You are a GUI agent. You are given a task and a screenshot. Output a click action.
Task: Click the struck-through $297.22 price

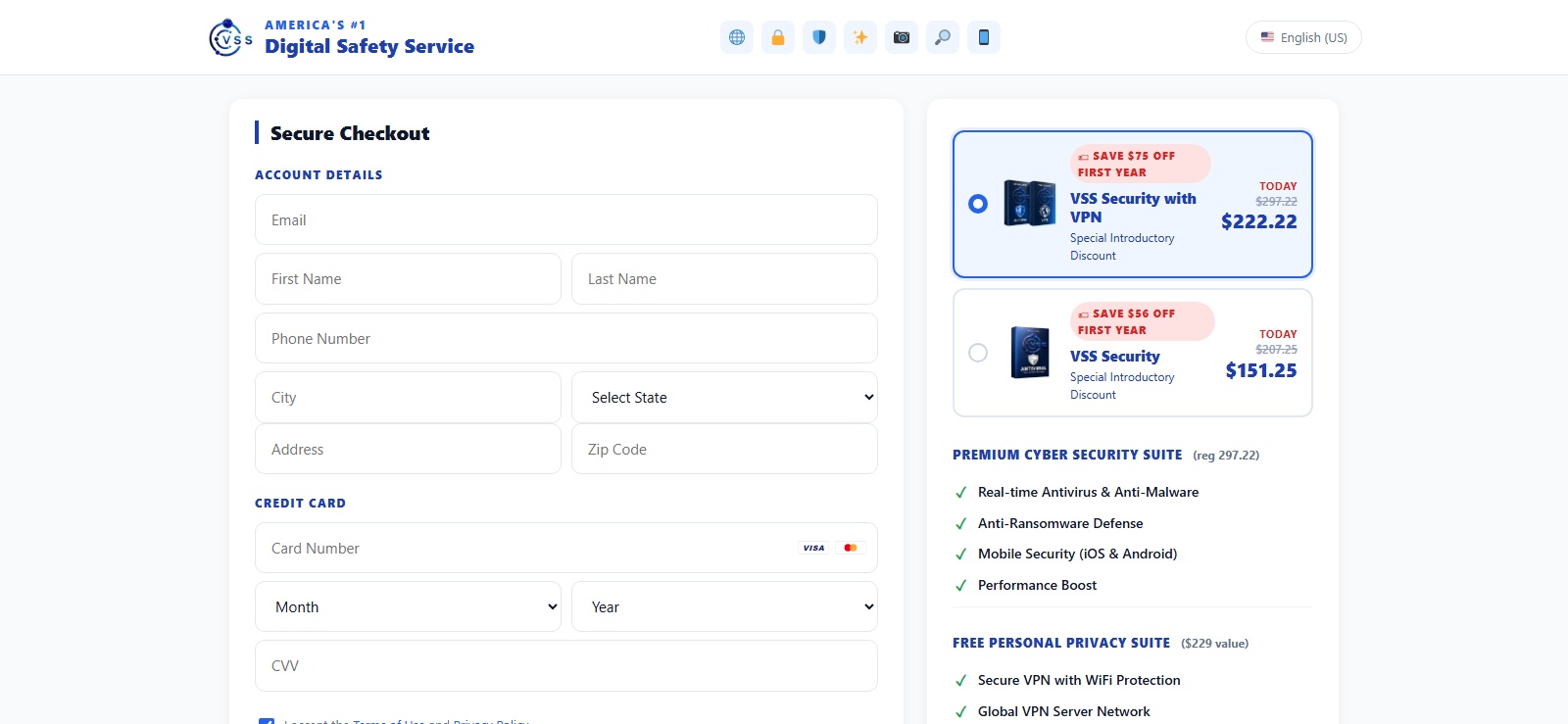pos(1276,202)
